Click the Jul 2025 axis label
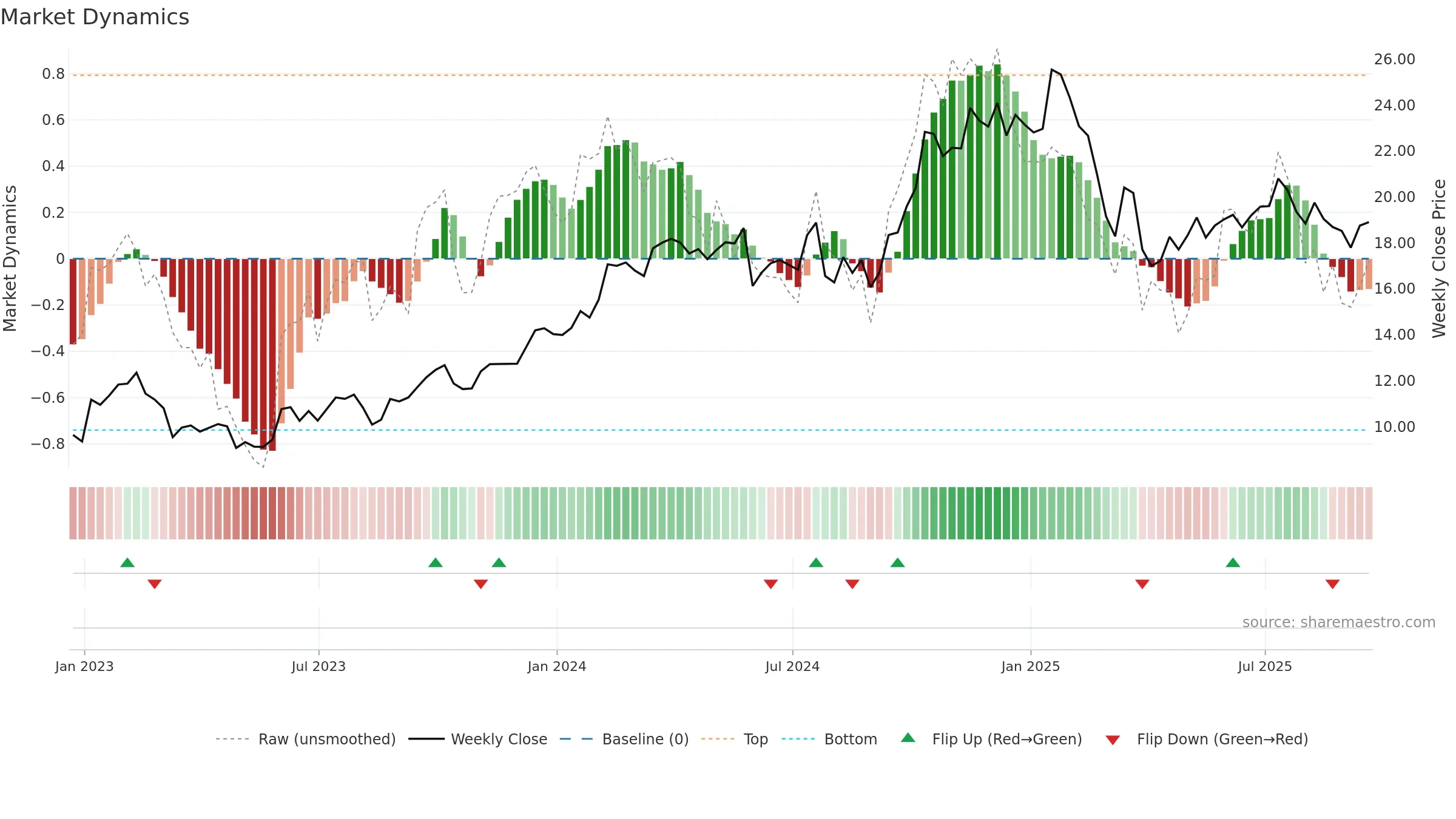The height and width of the screenshot is (819, 1456). 1265,666
